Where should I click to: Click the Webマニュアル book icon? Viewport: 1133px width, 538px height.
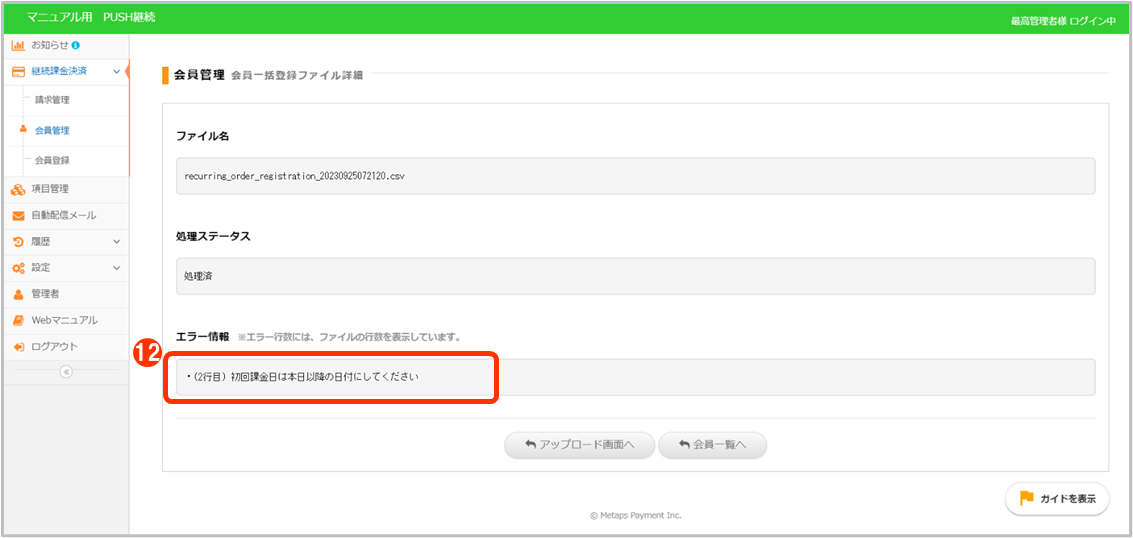18,320
